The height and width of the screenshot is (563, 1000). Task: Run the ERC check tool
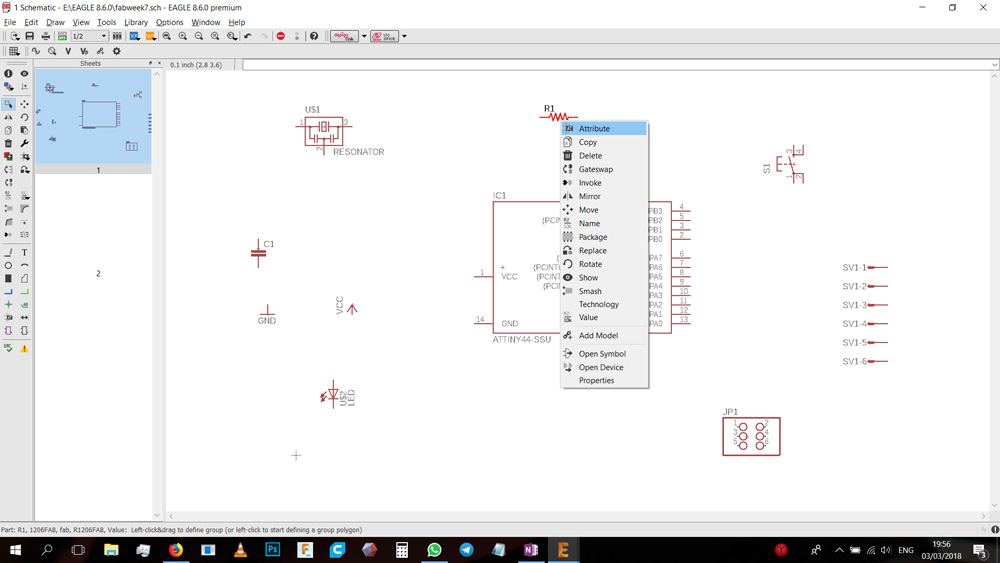coord(8,348)
